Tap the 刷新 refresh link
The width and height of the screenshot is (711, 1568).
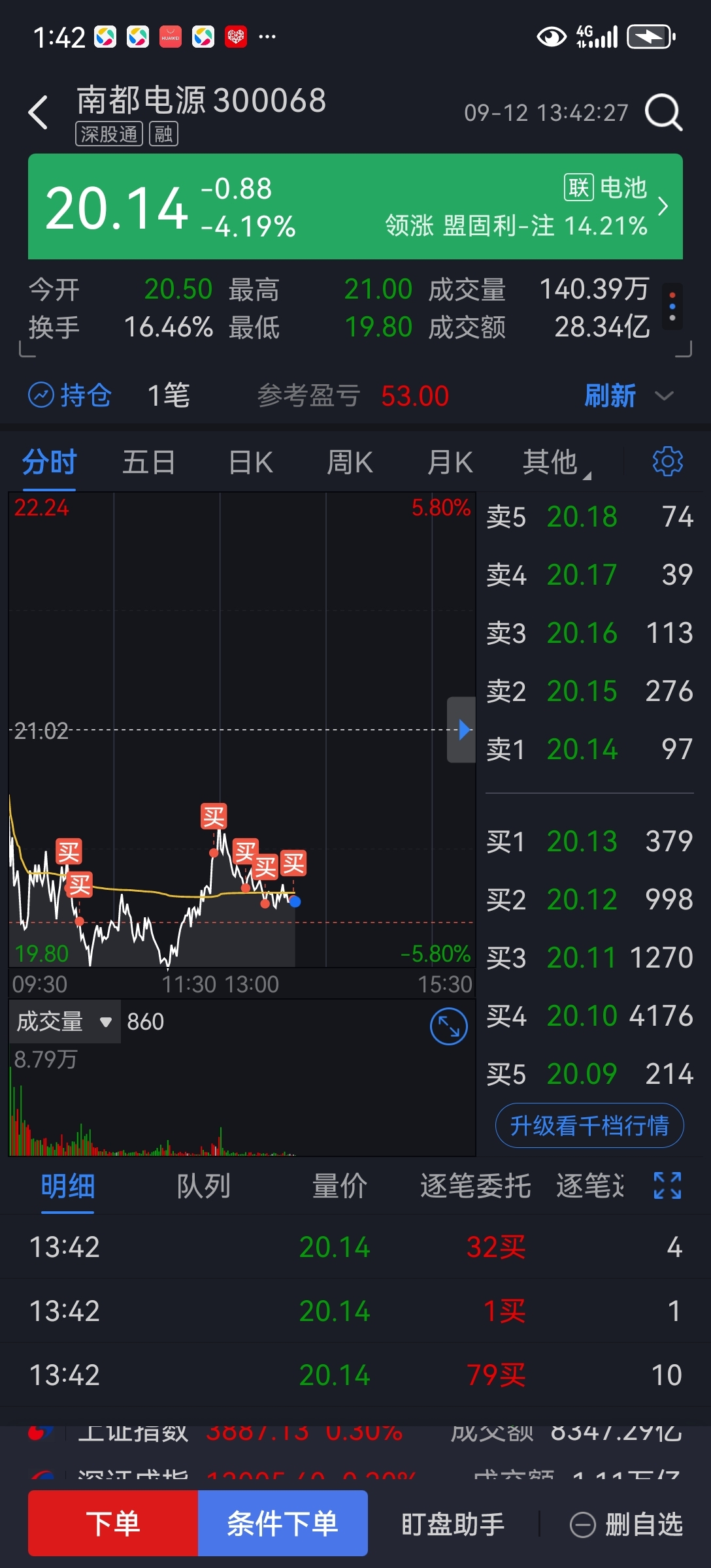[610, 396]
